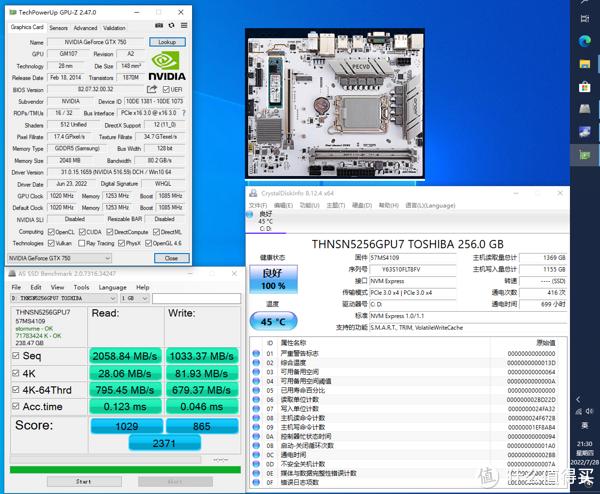Open the NVIDIA GeForce GTX 750 GPU dropdown
The height and width of the screenshot is (494, 600).
pos(59,258)
